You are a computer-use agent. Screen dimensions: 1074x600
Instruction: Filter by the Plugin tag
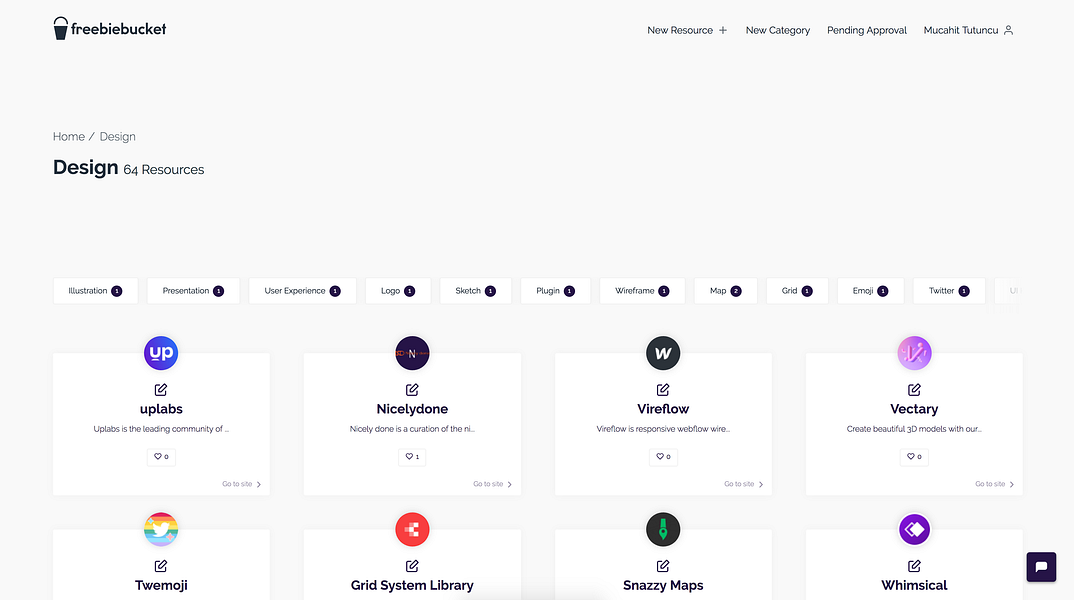(555, 291)
